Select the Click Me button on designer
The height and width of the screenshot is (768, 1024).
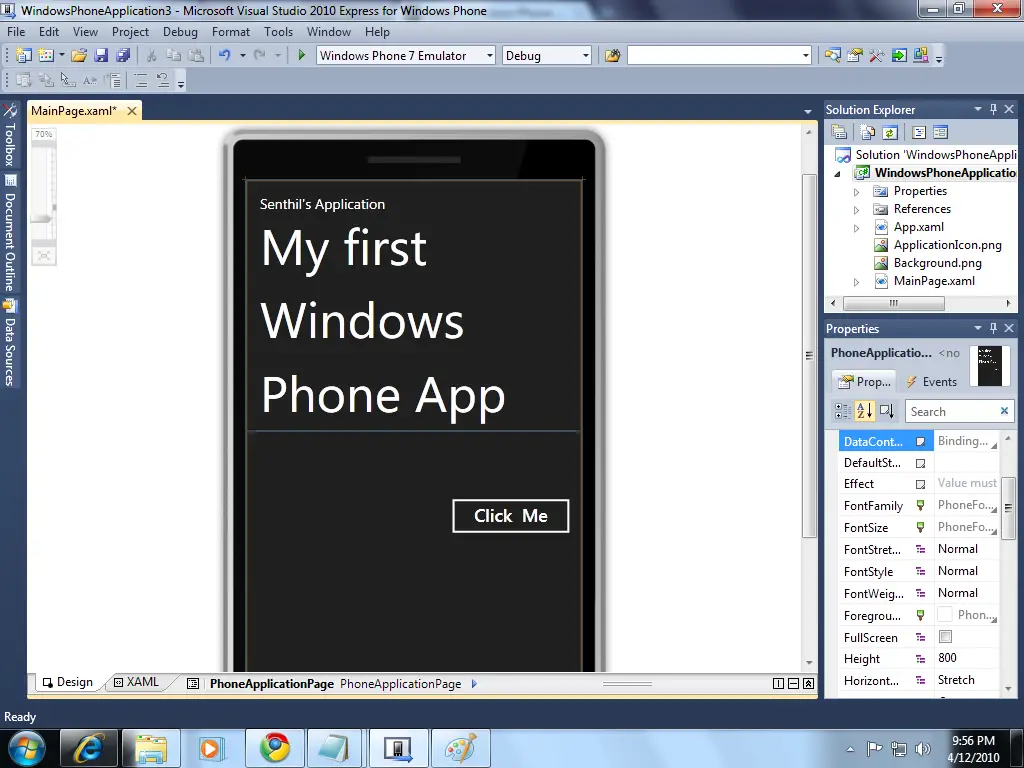pos(510,516)
